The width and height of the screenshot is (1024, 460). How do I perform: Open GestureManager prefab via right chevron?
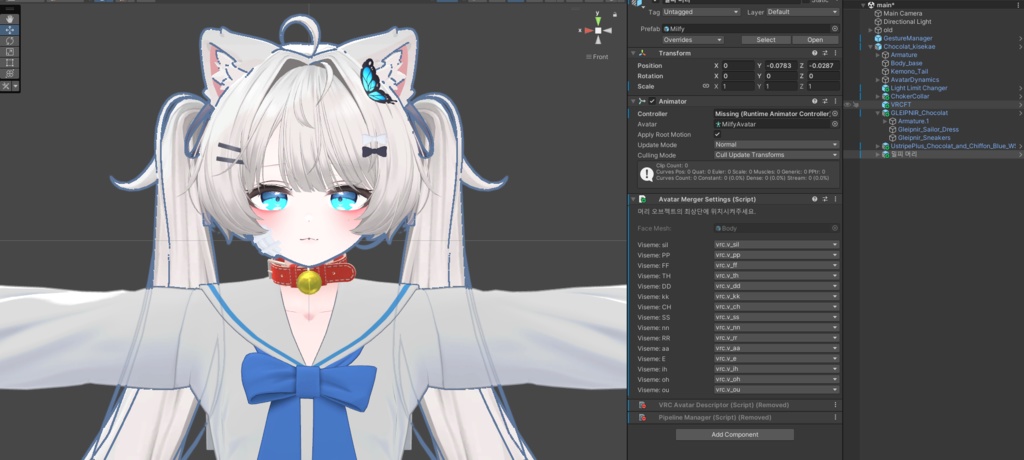(1020, 39)
